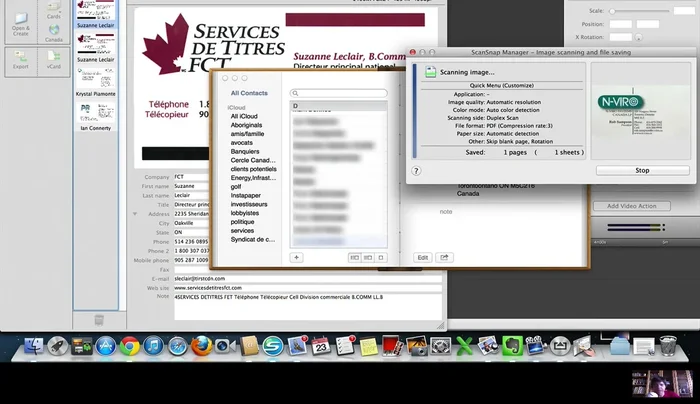Screen dimensions: 700x404
Task: Click the Cards toolbar icon
Action: 54,11
